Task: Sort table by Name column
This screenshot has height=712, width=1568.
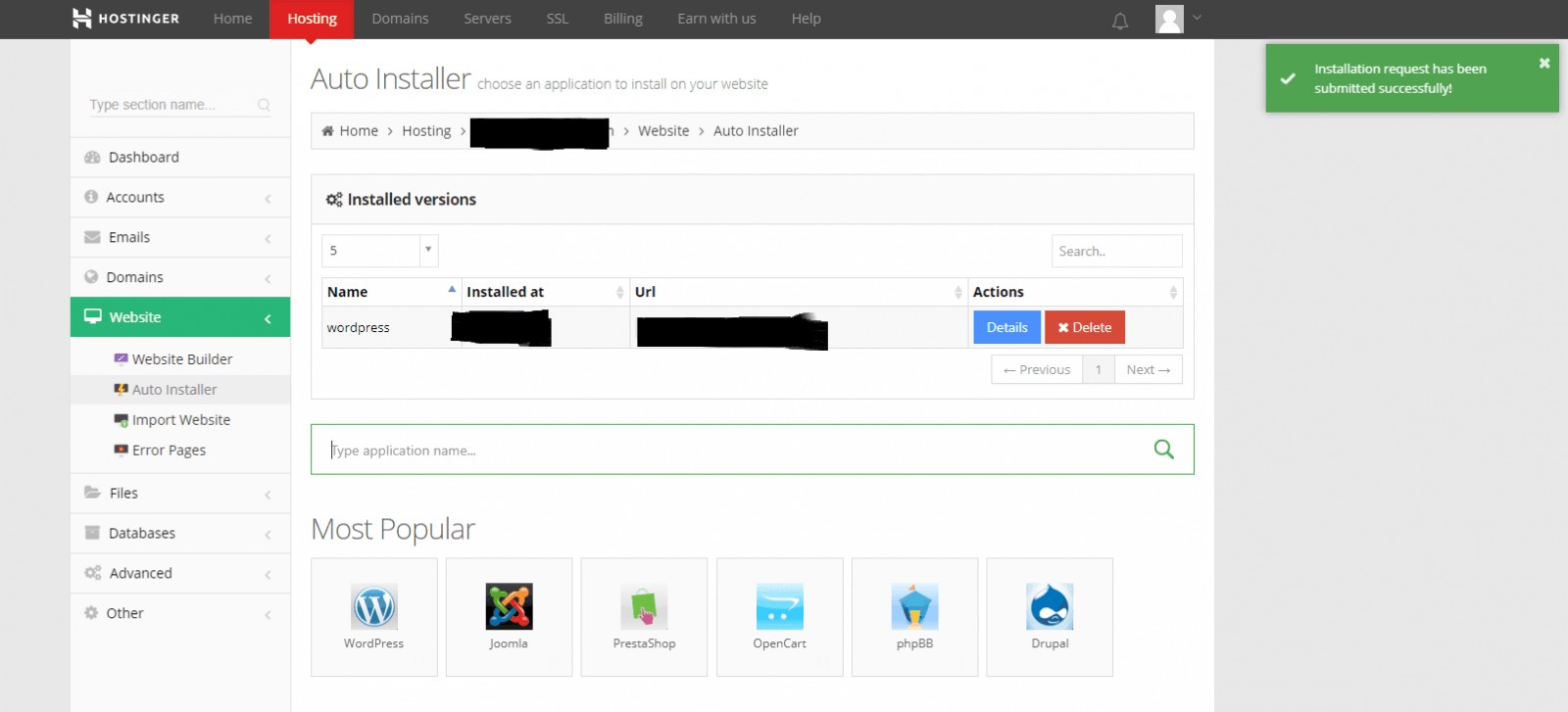Action: pos(391,292)
